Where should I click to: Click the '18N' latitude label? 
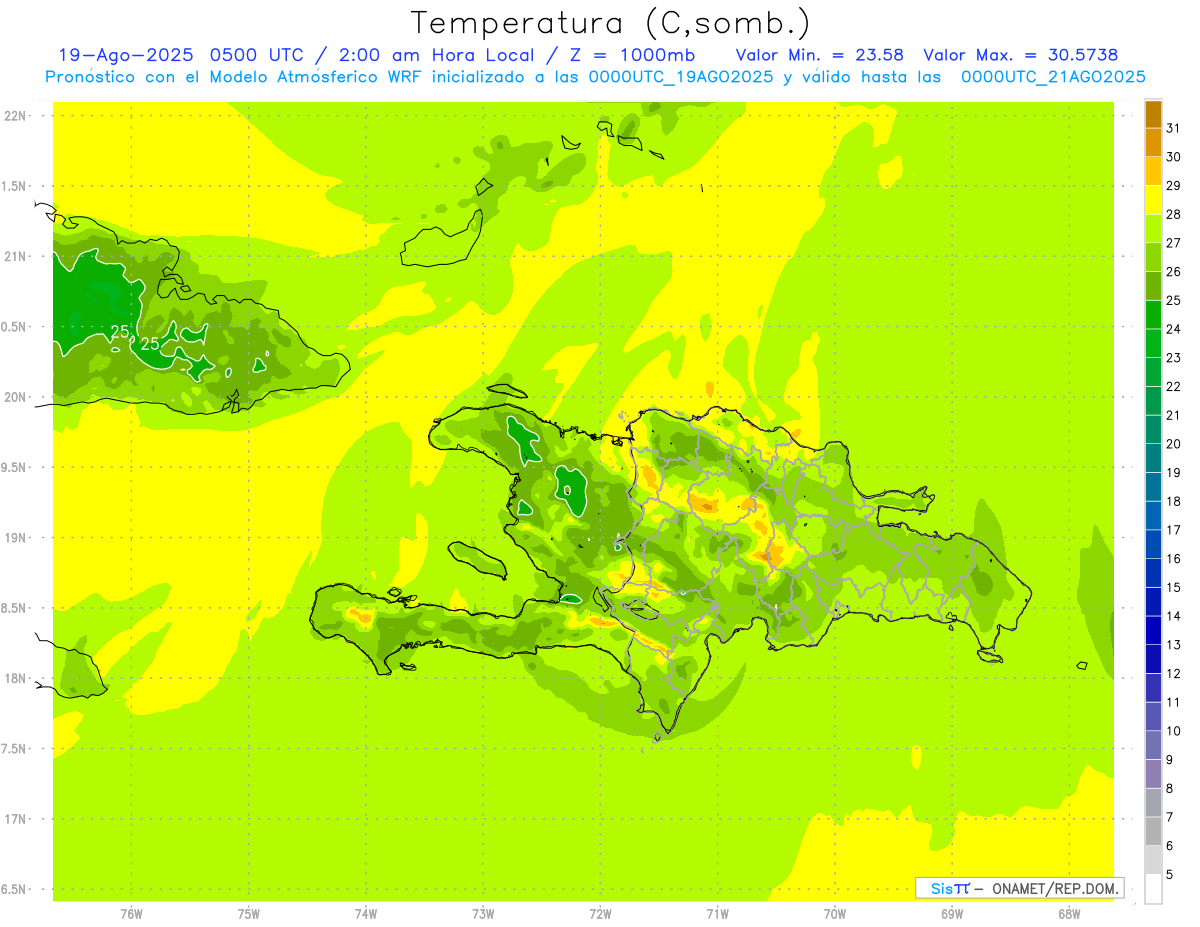[x=16, y=678]
